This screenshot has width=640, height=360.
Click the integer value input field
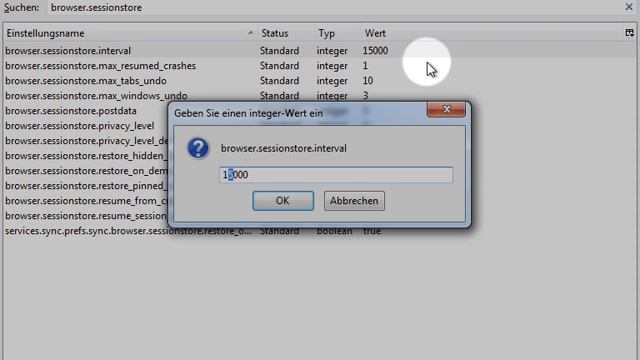coord(336,175)
